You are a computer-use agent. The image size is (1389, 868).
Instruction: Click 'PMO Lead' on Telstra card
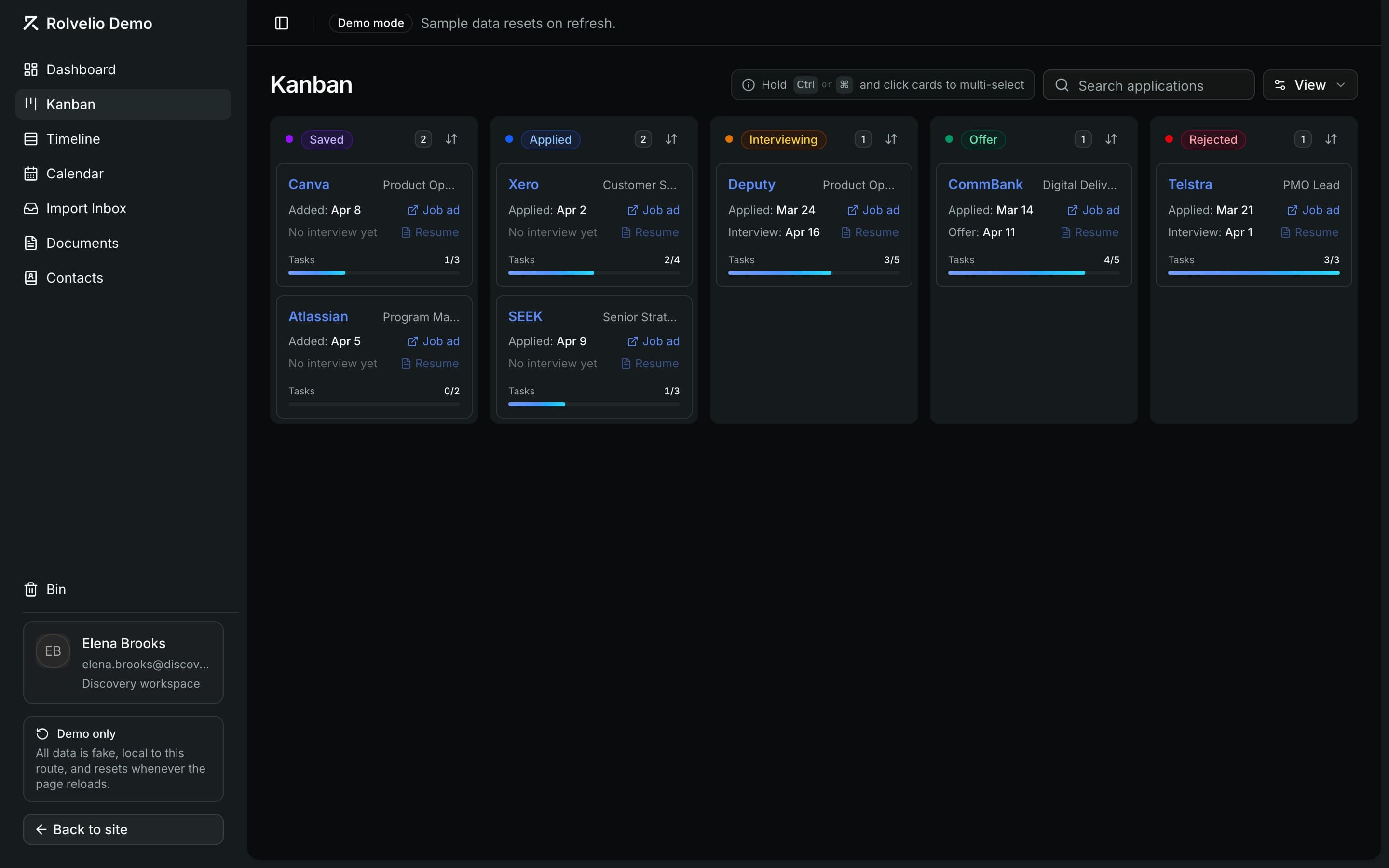pos(1310,185)
